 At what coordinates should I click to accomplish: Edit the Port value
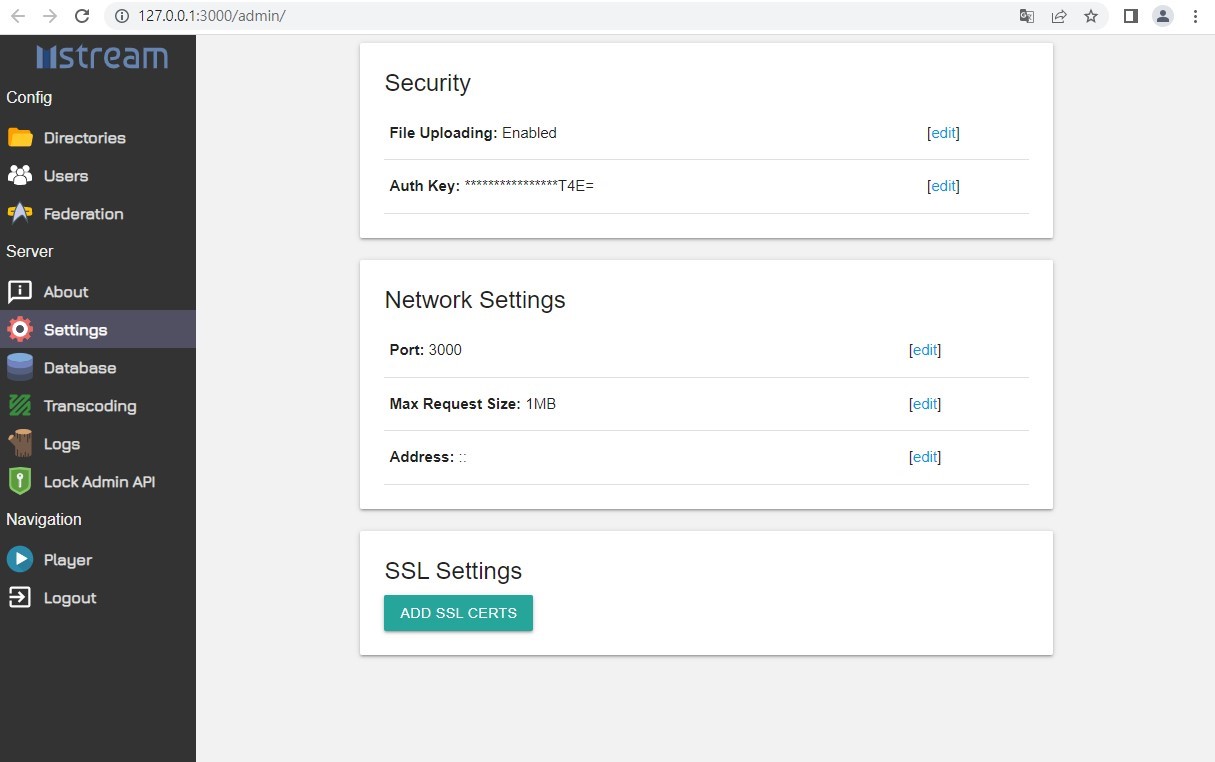pyautogui.click(x=925, y=350)
